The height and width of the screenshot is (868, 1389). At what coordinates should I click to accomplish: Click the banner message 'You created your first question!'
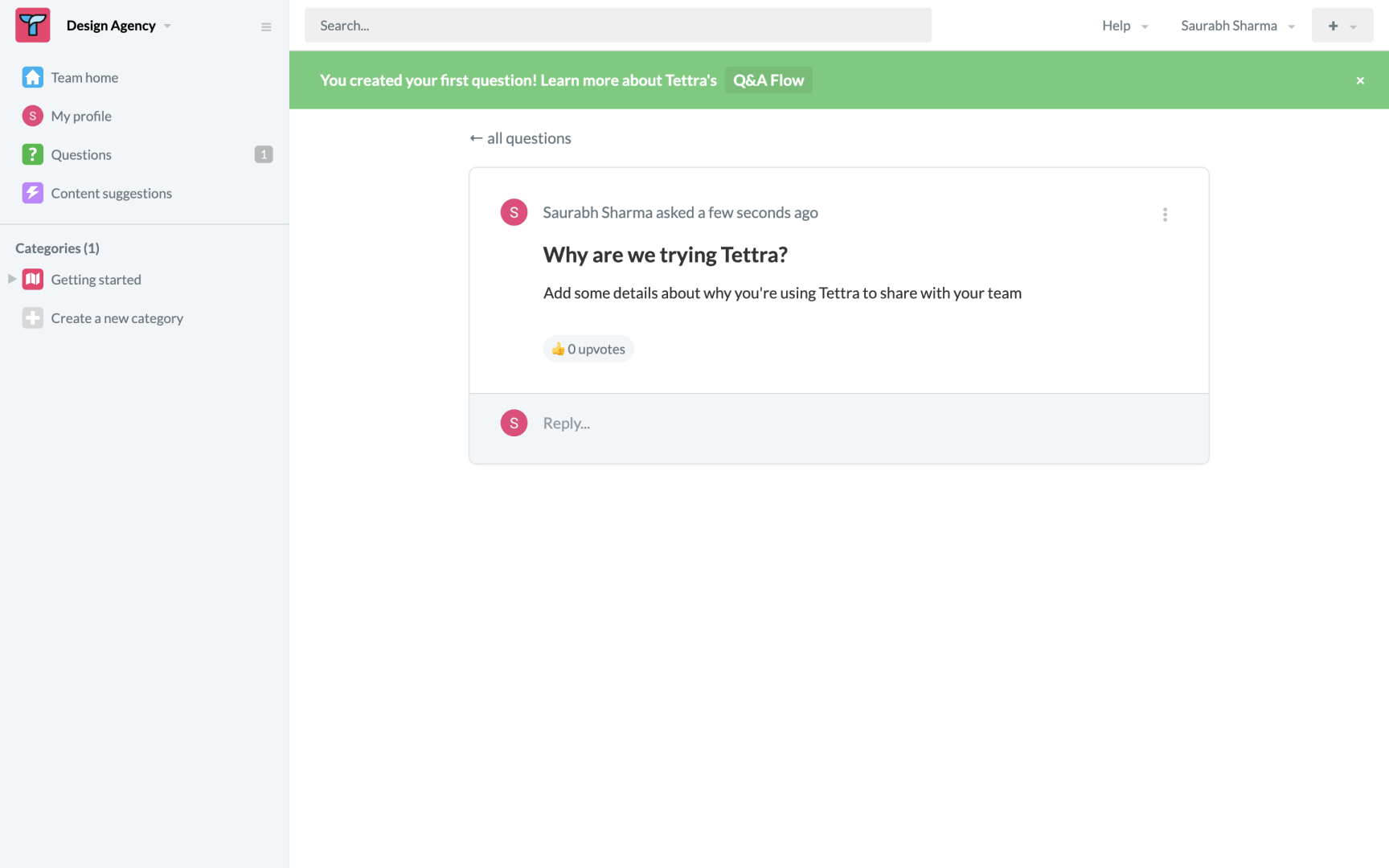pyautogui.click(x=428, y=80)
